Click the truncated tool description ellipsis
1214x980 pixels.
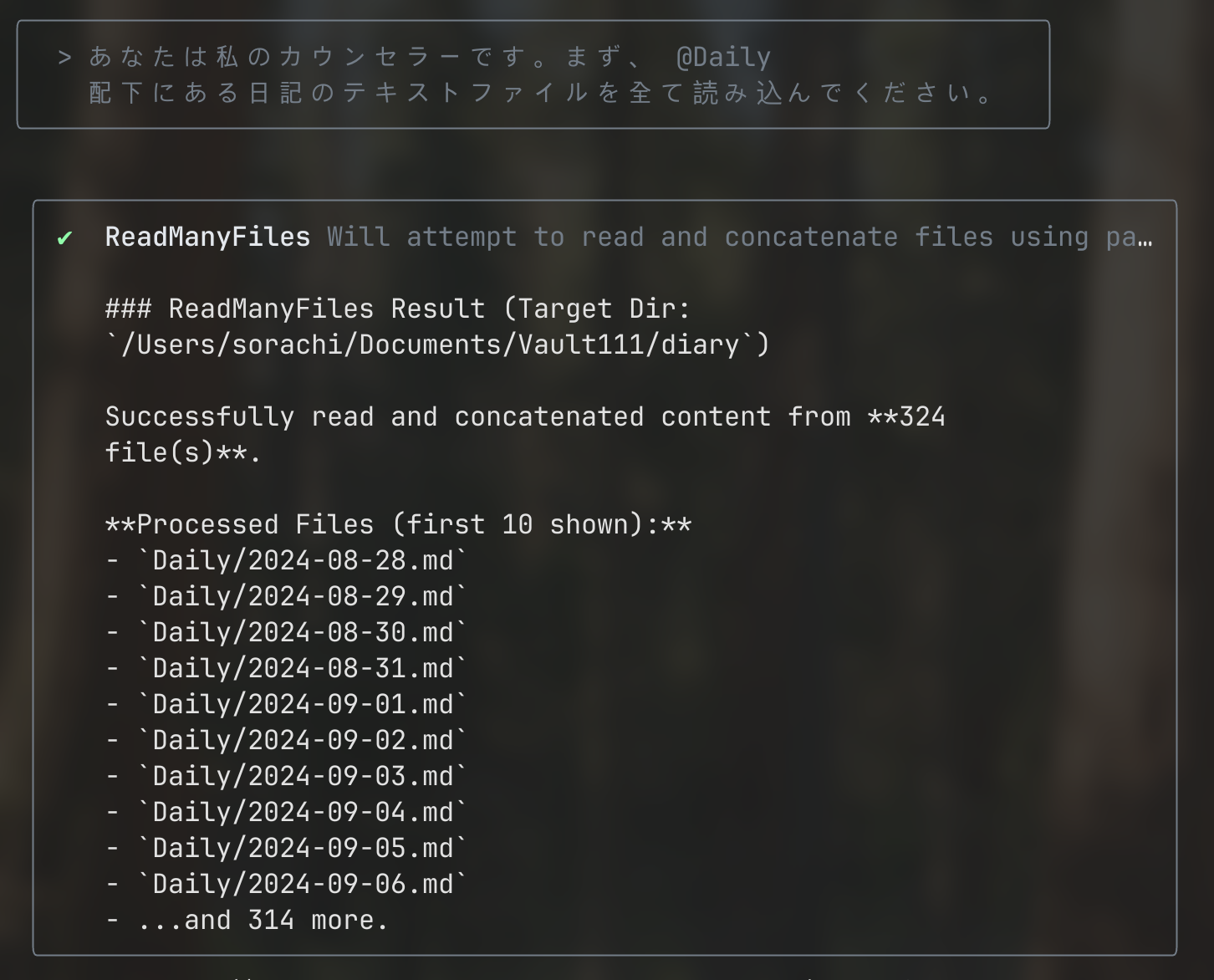pos(1146,238)
